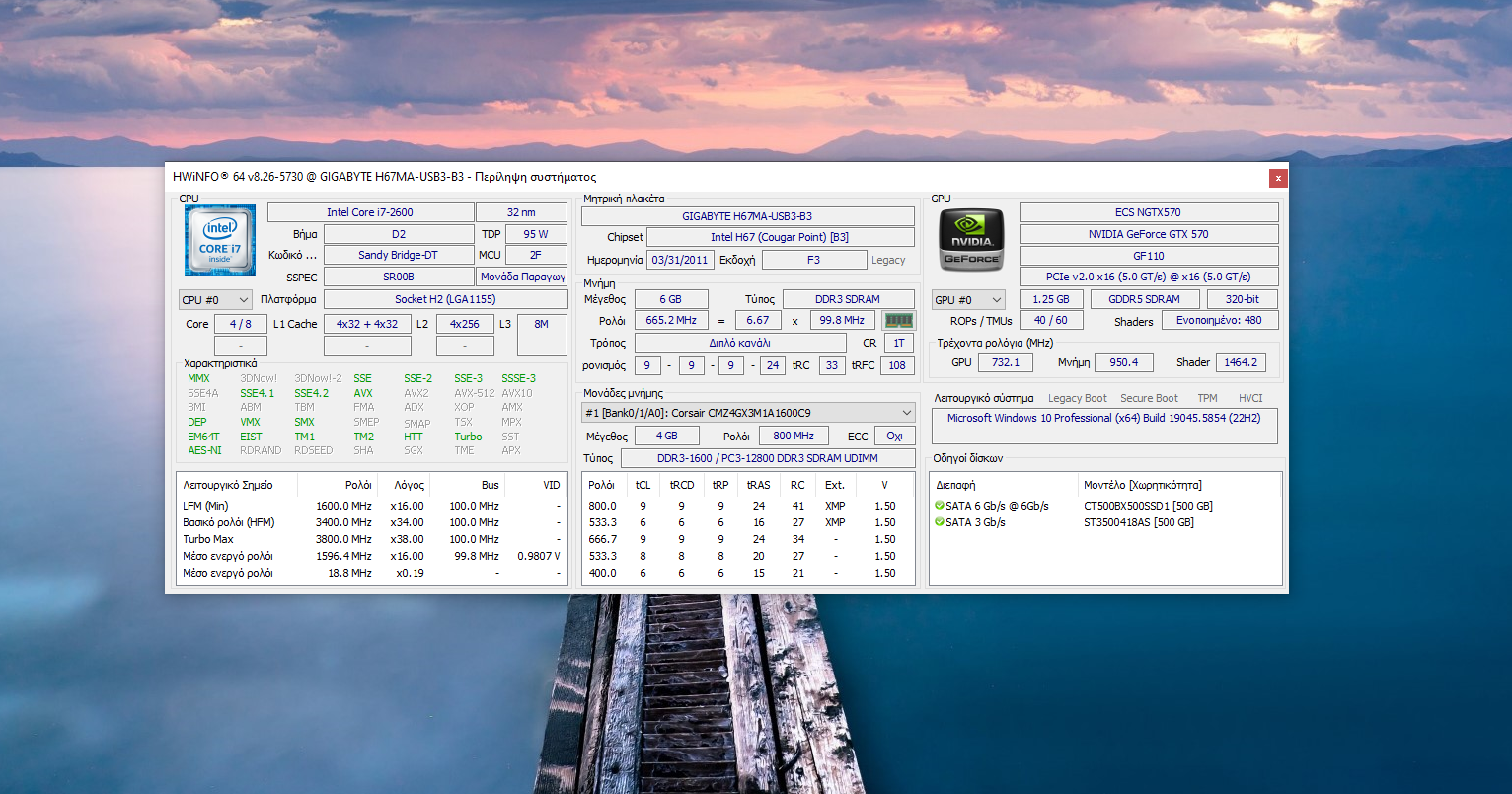Click the 95 W TDP field

(x=536, y=234)
